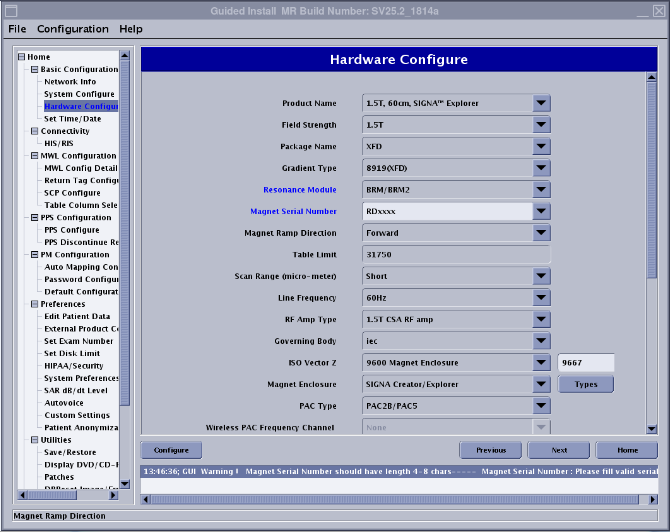Open the File menu

coord(17,29)
